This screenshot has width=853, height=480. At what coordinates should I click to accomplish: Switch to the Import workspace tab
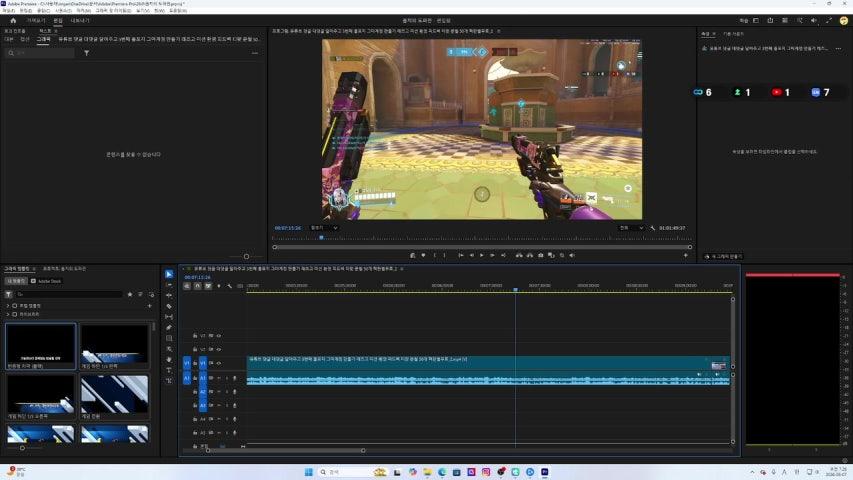click(36, 21)
